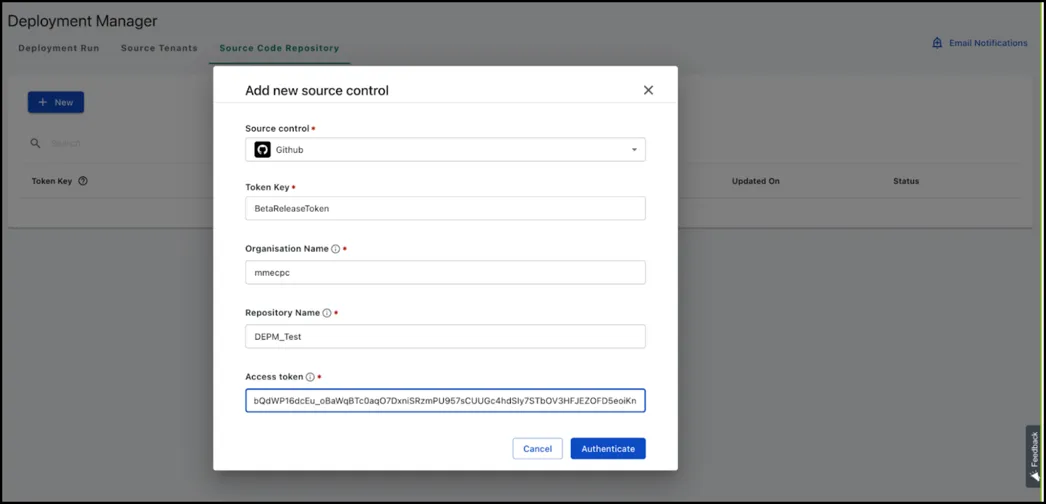
Task: Click the Access token input field
Action: pos(445,401)
